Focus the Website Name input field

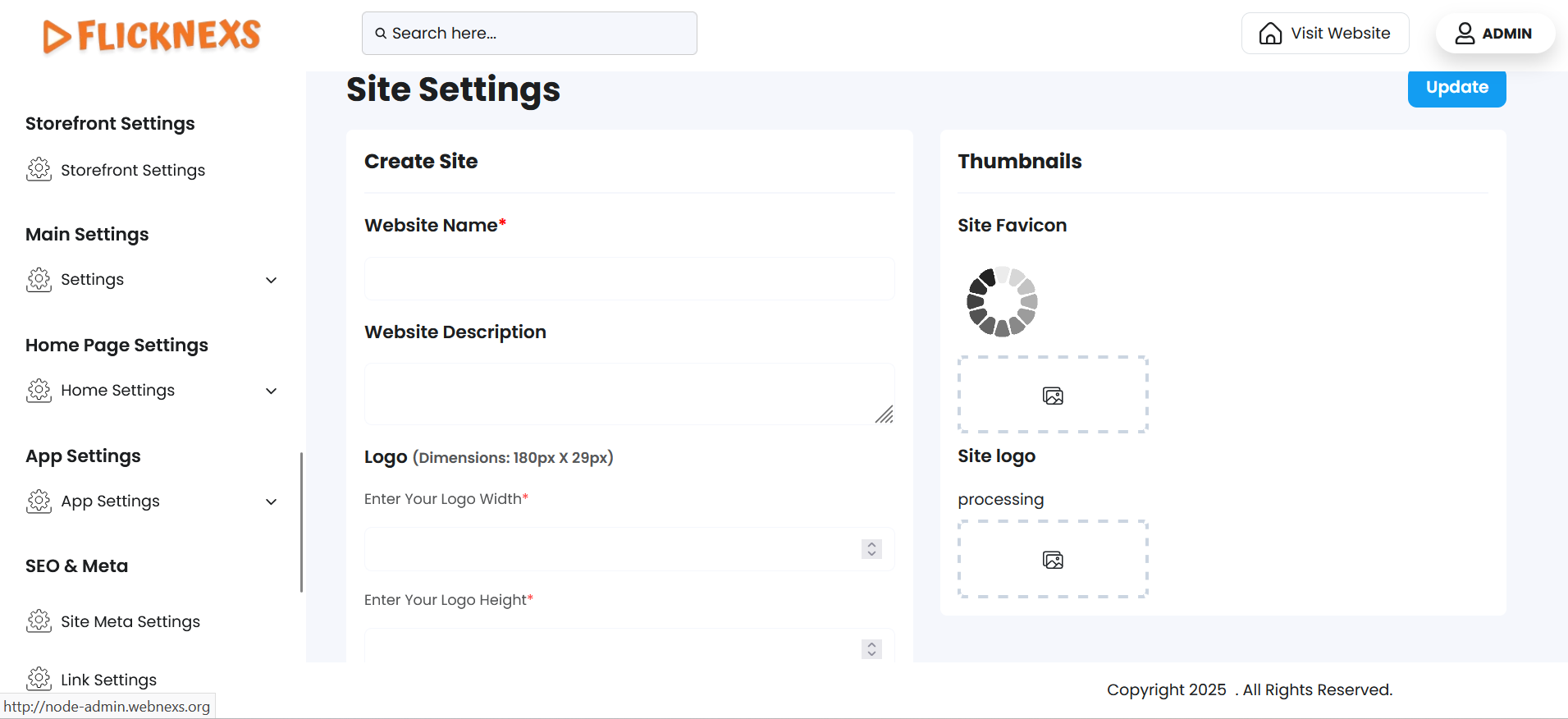629,279
